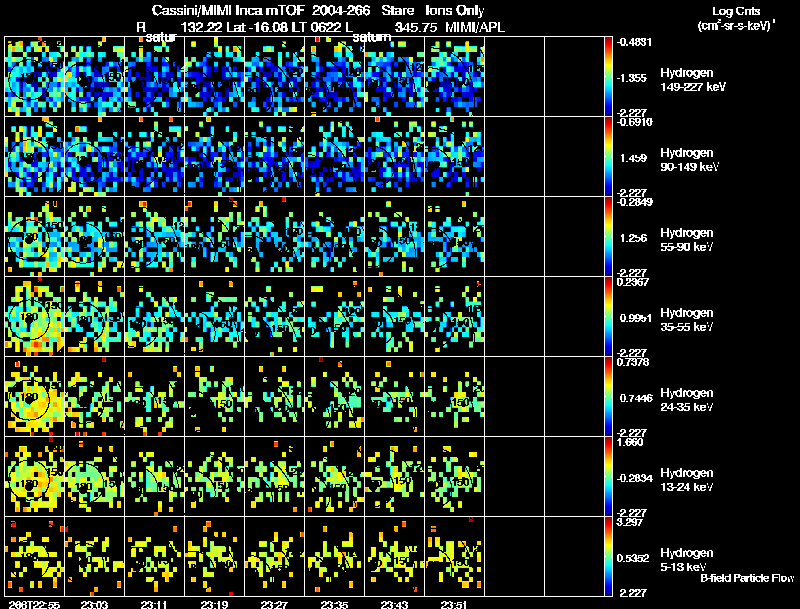Open the 55-90 keV image at 23:43

tap(394, 236)
